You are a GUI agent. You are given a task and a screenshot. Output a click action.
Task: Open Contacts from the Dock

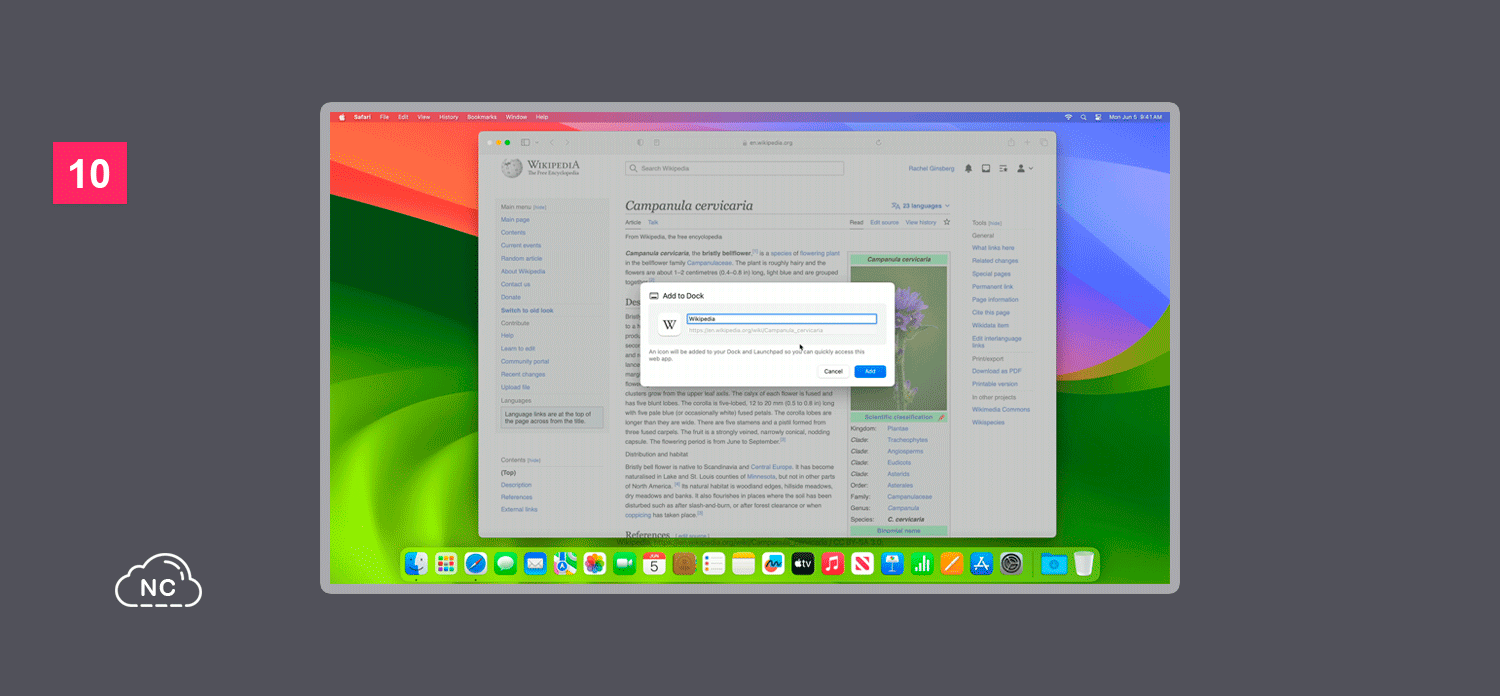click(684, 564)
